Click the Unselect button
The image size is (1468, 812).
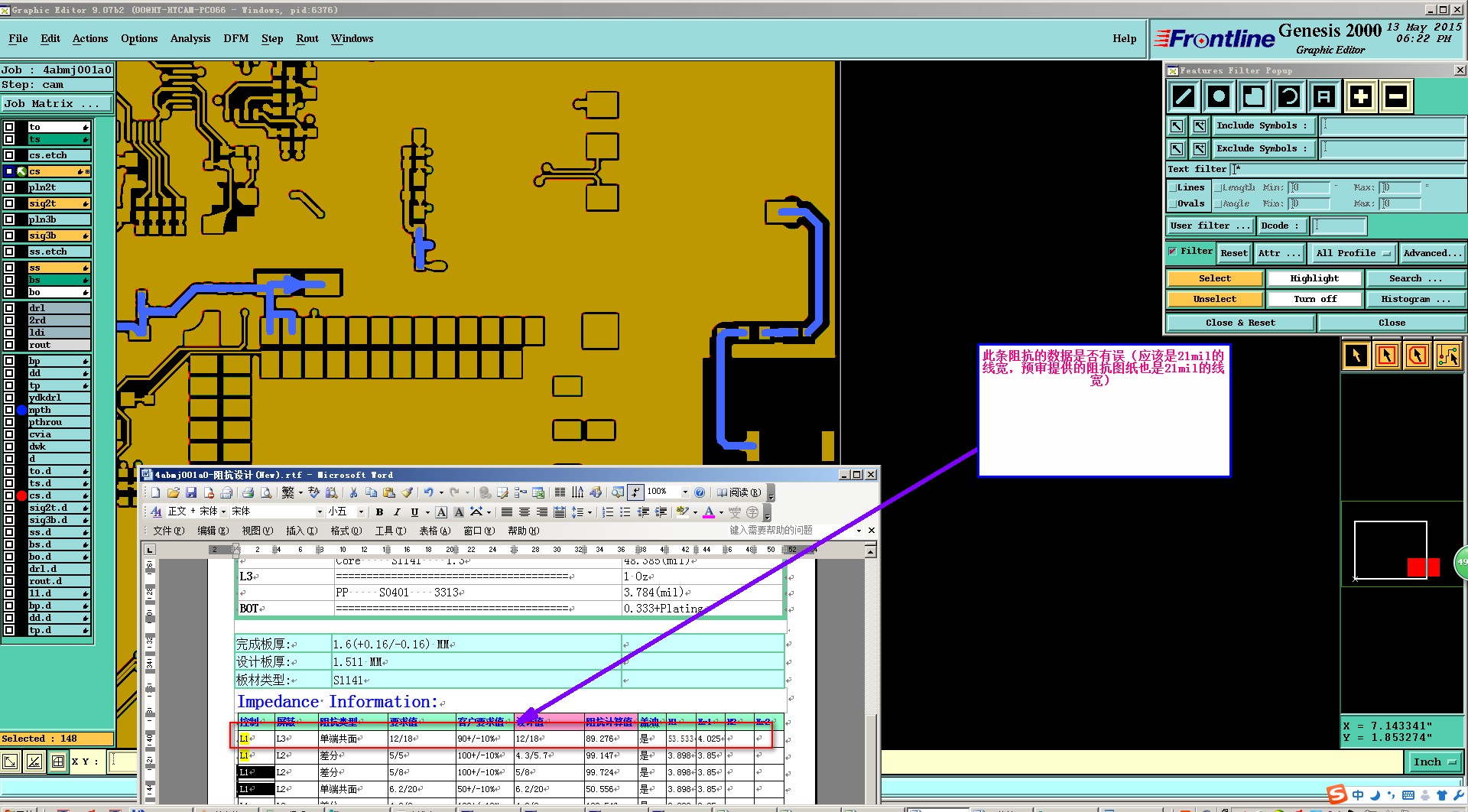click(1215, 299)
